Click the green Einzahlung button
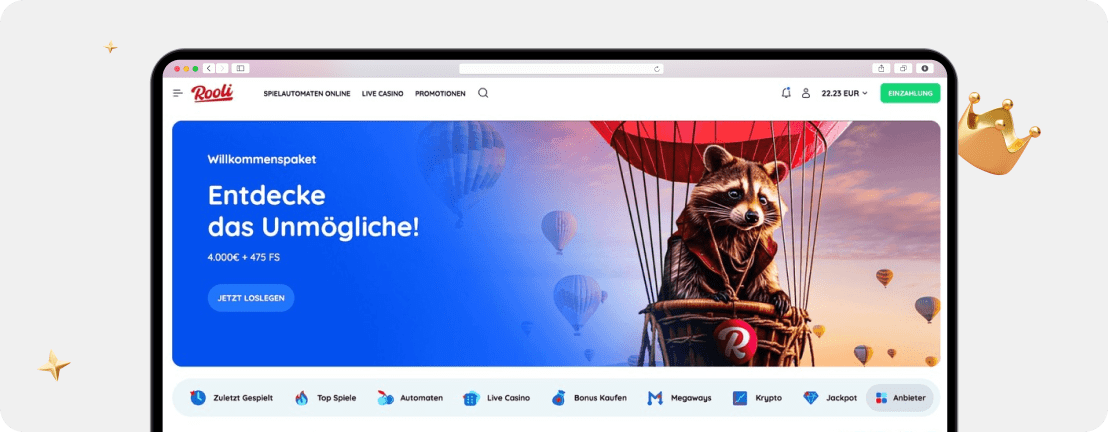This screenshot has width=1108, height=432. click(910, 93)
